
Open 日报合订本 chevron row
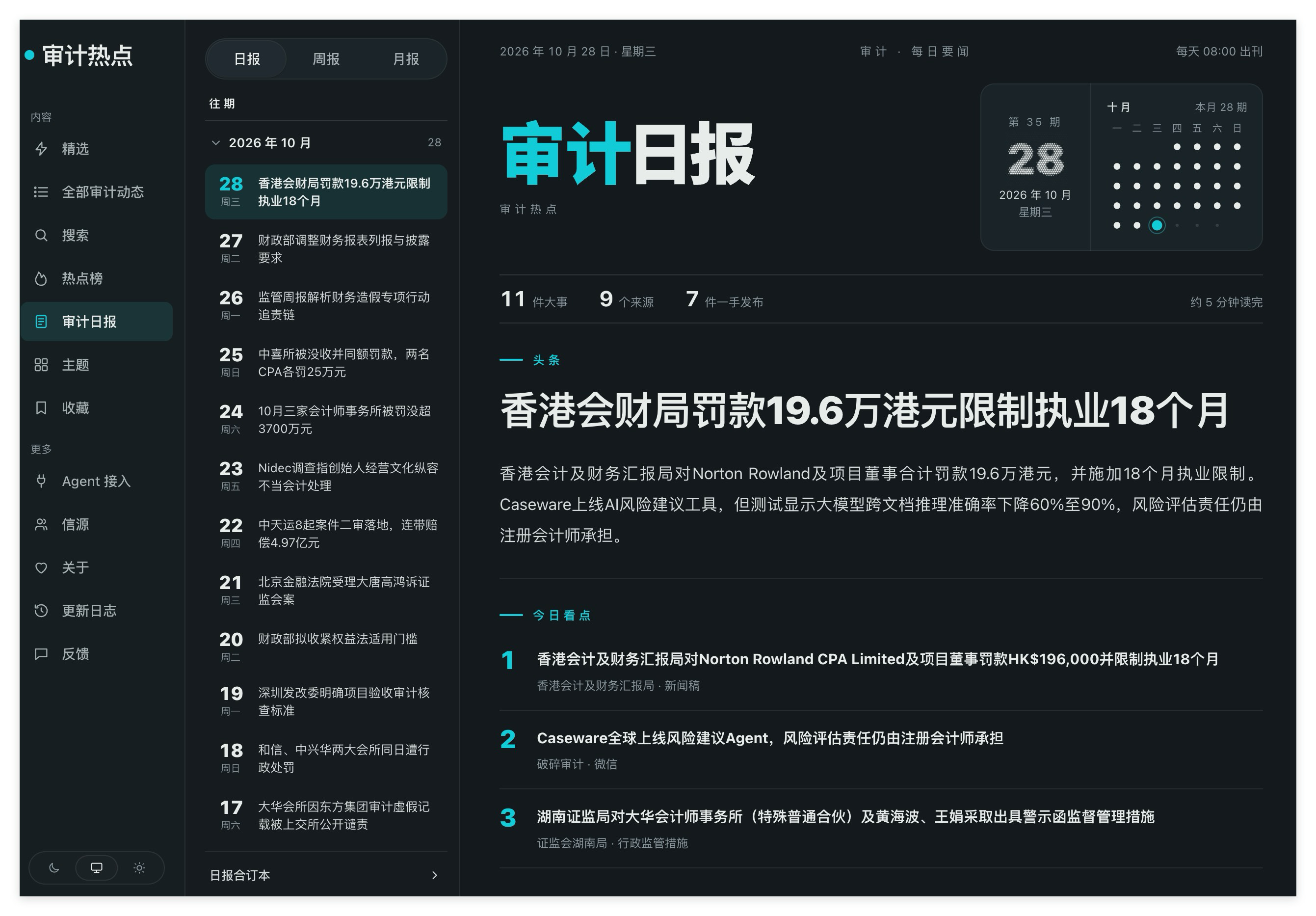pos(326,875)
